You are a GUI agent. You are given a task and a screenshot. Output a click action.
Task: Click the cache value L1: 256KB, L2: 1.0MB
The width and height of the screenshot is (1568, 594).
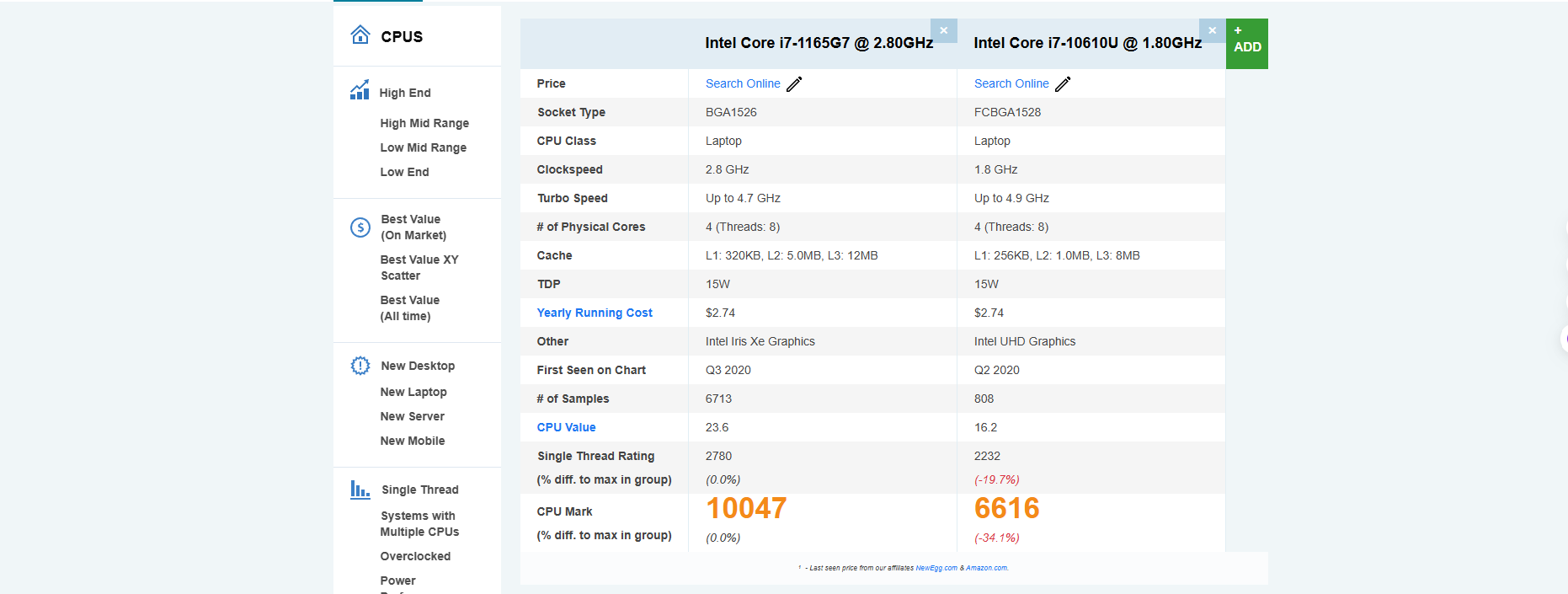pos(1057,255)
